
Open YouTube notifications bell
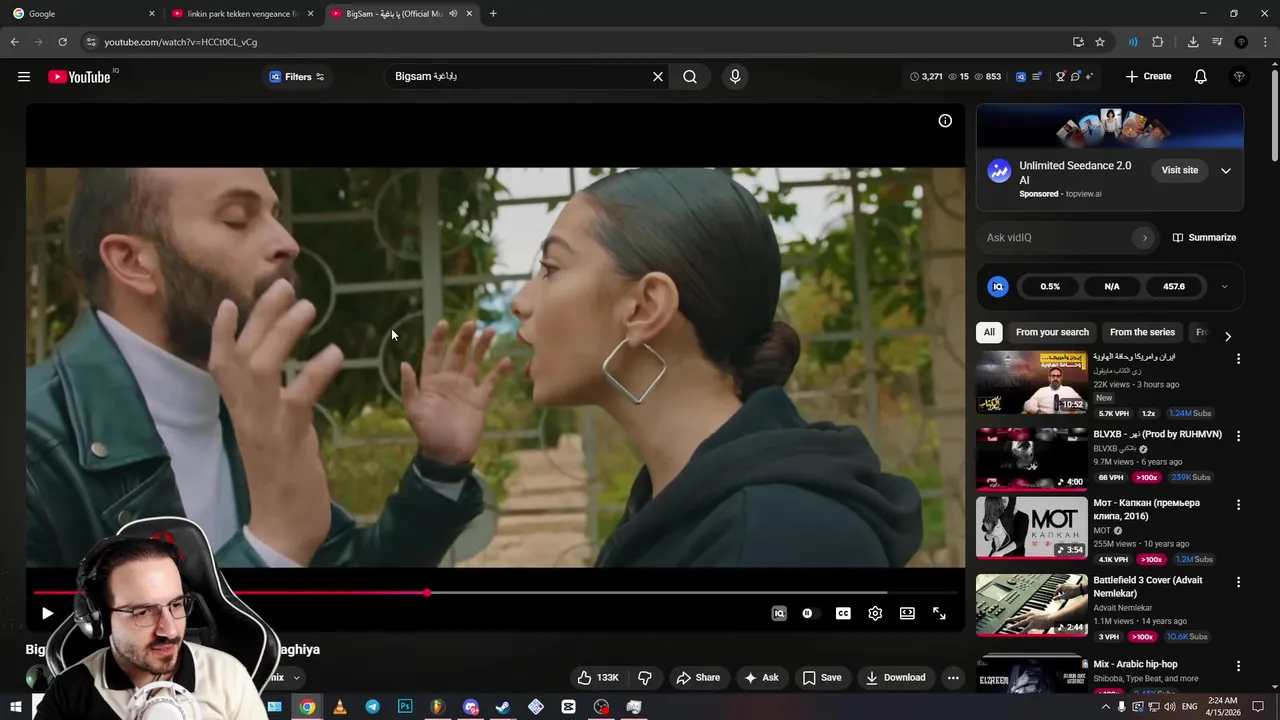click(x=1201, y=77)
